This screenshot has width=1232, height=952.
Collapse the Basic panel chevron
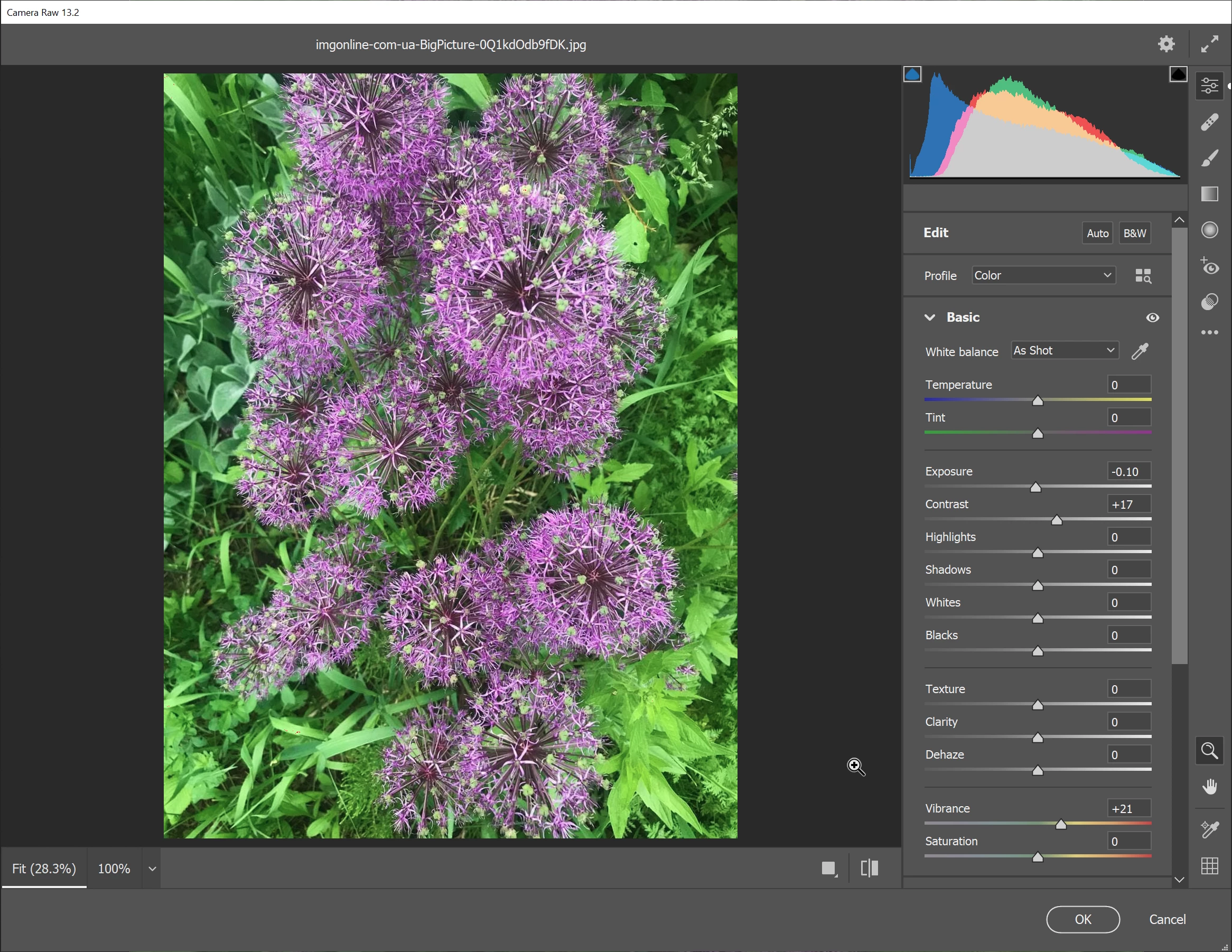coord(930,318)
